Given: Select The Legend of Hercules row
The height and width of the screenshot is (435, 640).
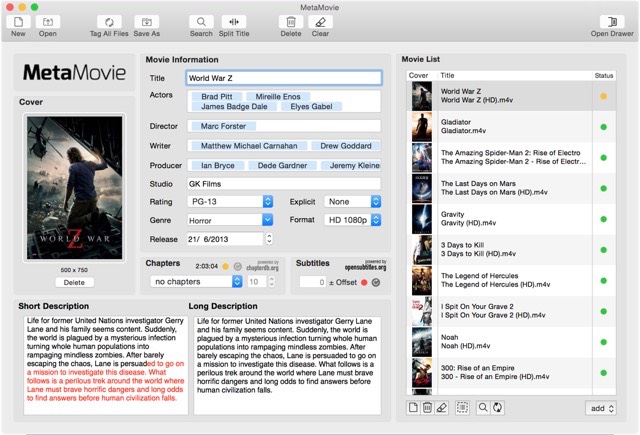Looking at the screenshot, I should [x=511, y=280].
